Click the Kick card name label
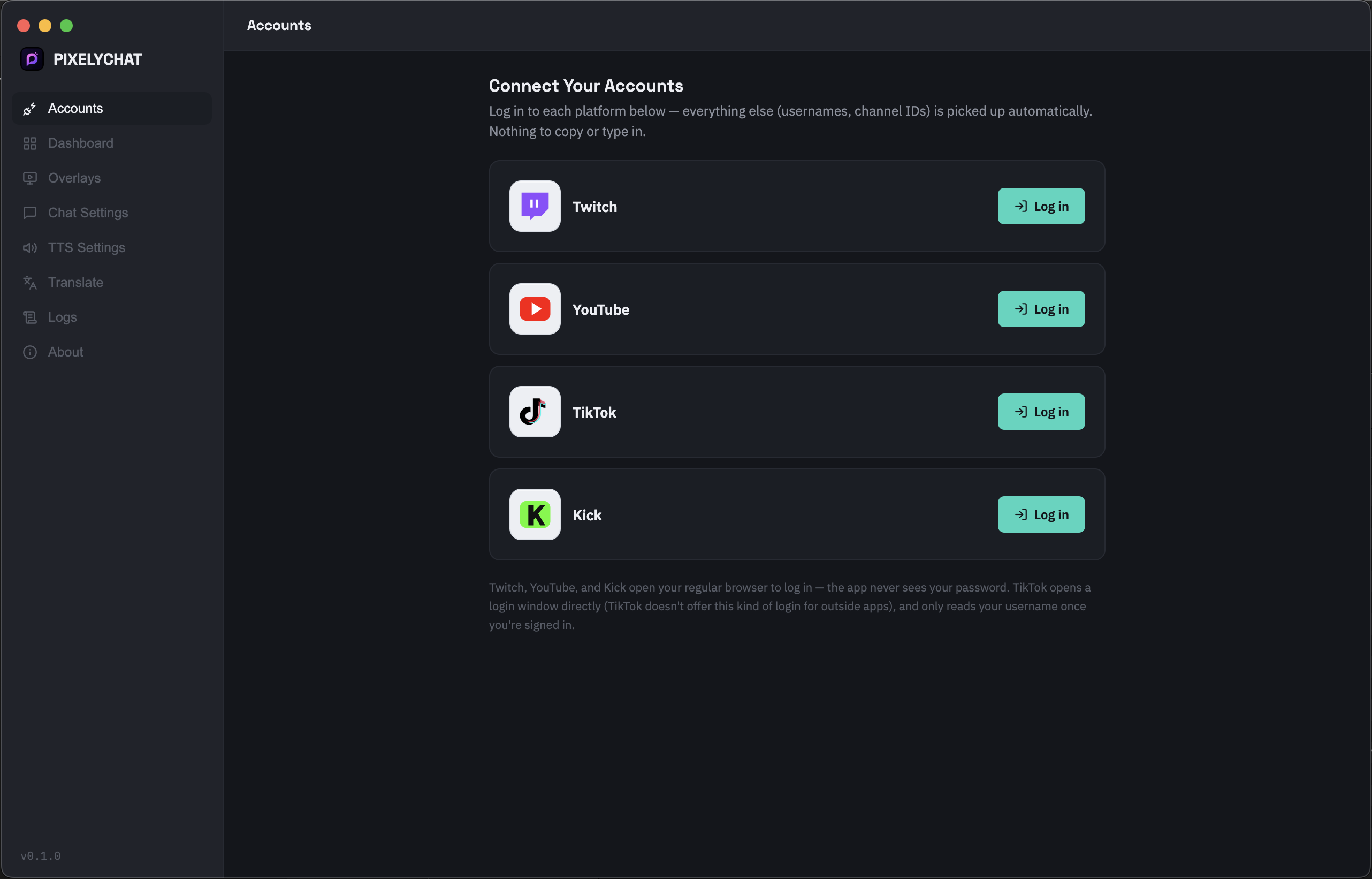Image resolution: width=1372 pixels, height=879 pixels. 587,515
